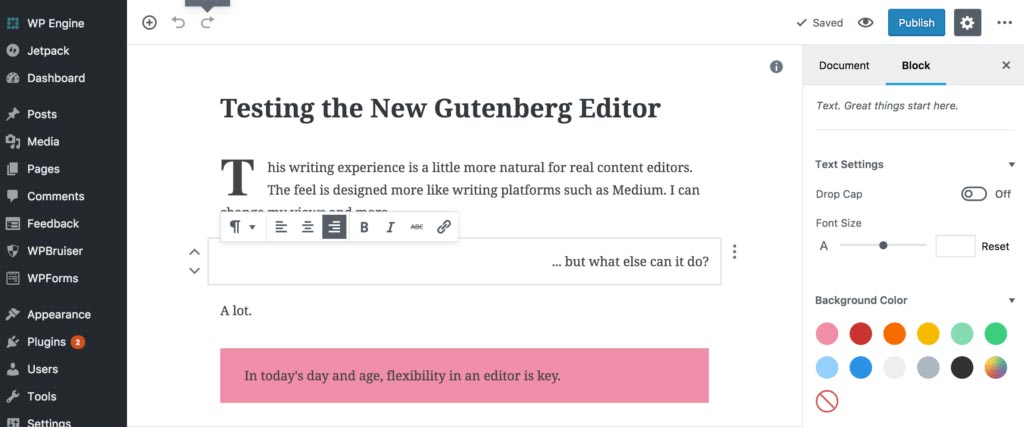This screenshot has height=427, width=1024.
Task: Open settings with the gear icon
Action: 967,23
